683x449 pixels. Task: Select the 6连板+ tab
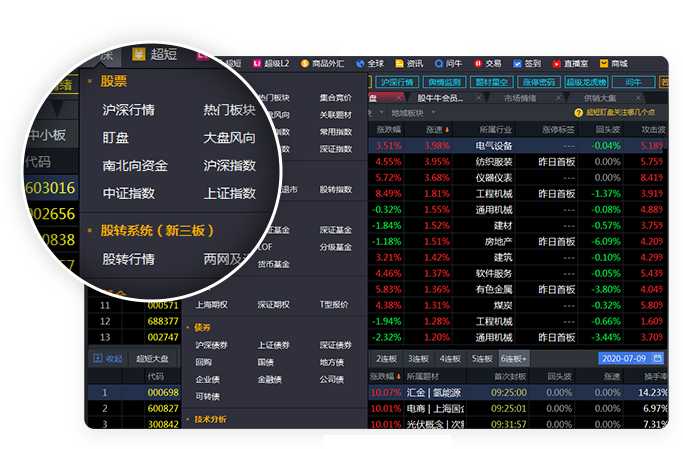pyautogui.click(x=514, y=358)
